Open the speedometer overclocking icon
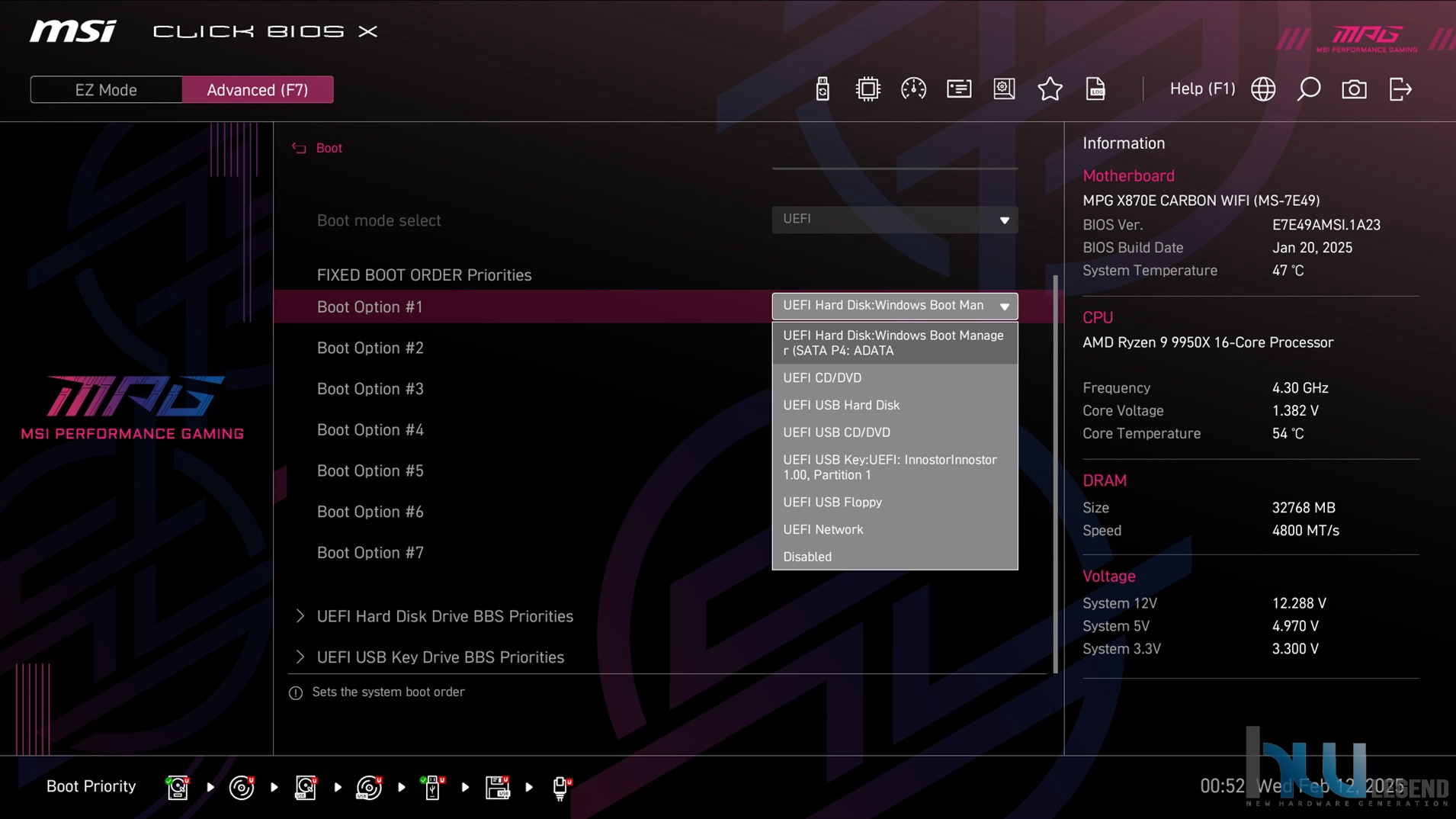Image resolution: width=1456 pixels, height=819 pixels. pos(913,89)
